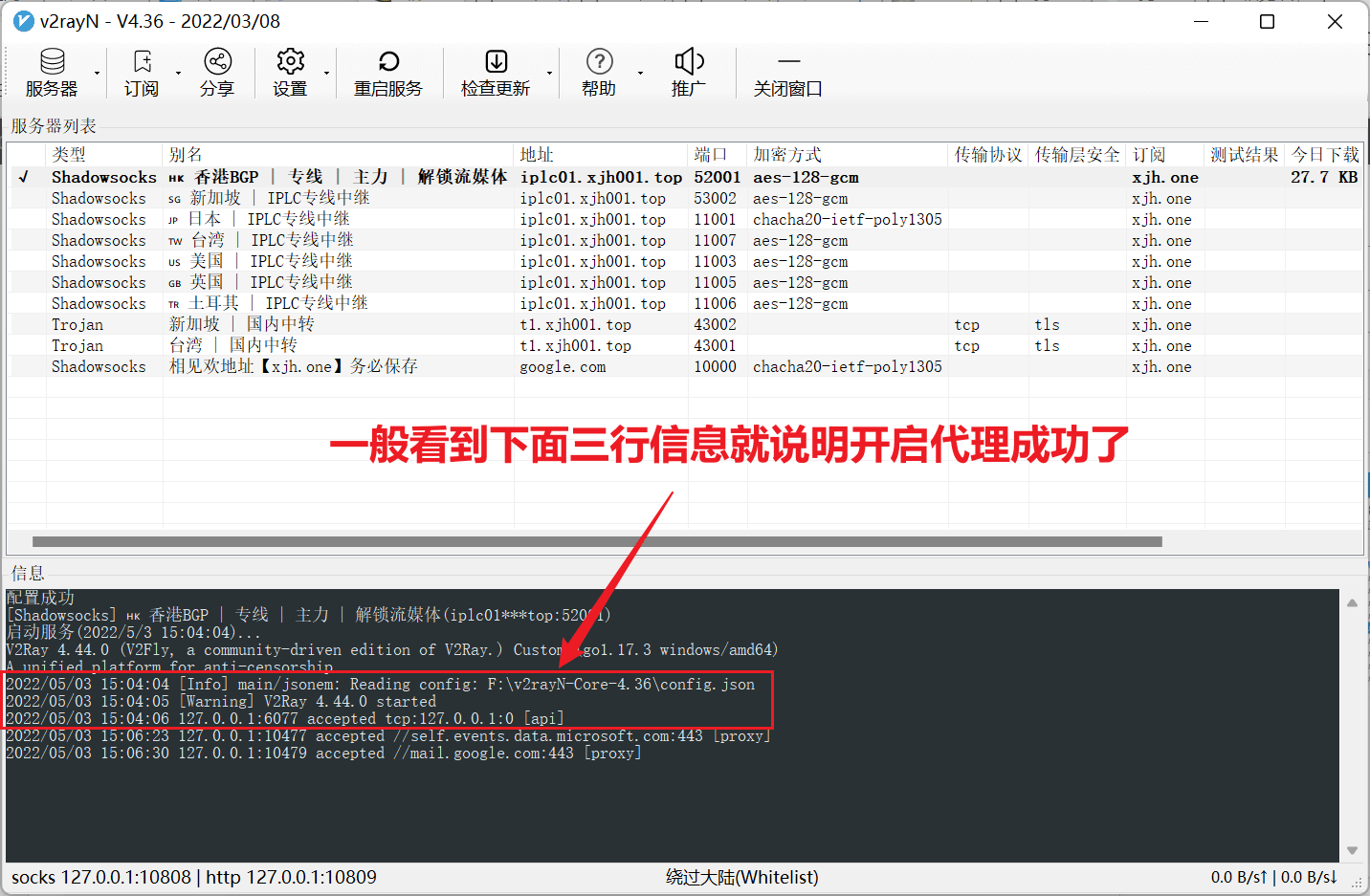Screen dimensions: 1370x896
Task: Select the 英国 IPLC专线中继 server row
Action: (x=685, y=282)
